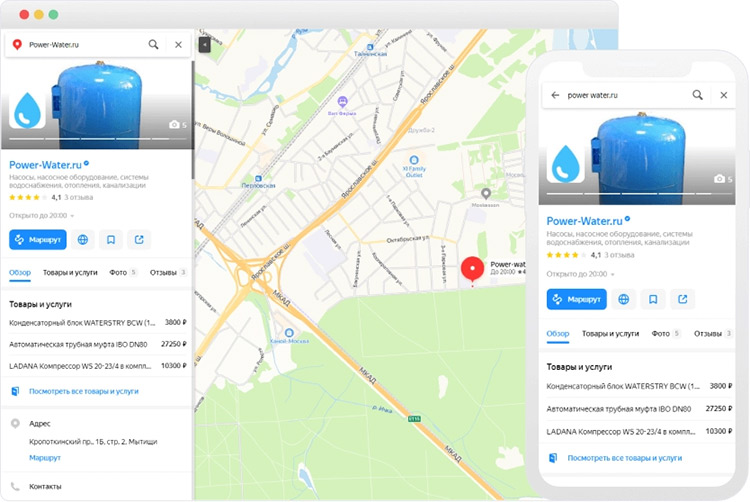Click the star rating in desktop panel
750x502 pixels.
(28, 197)
